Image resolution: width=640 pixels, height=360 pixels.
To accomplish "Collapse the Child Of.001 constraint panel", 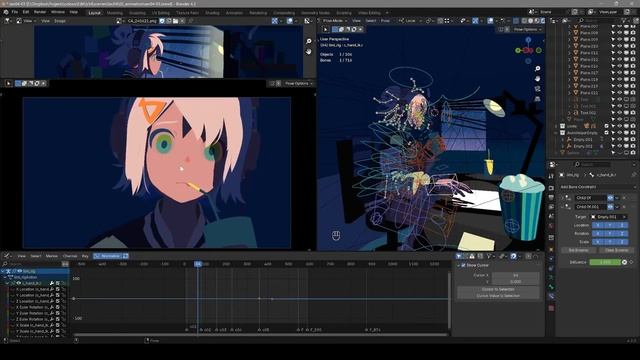I will click(x=562, y=207).
